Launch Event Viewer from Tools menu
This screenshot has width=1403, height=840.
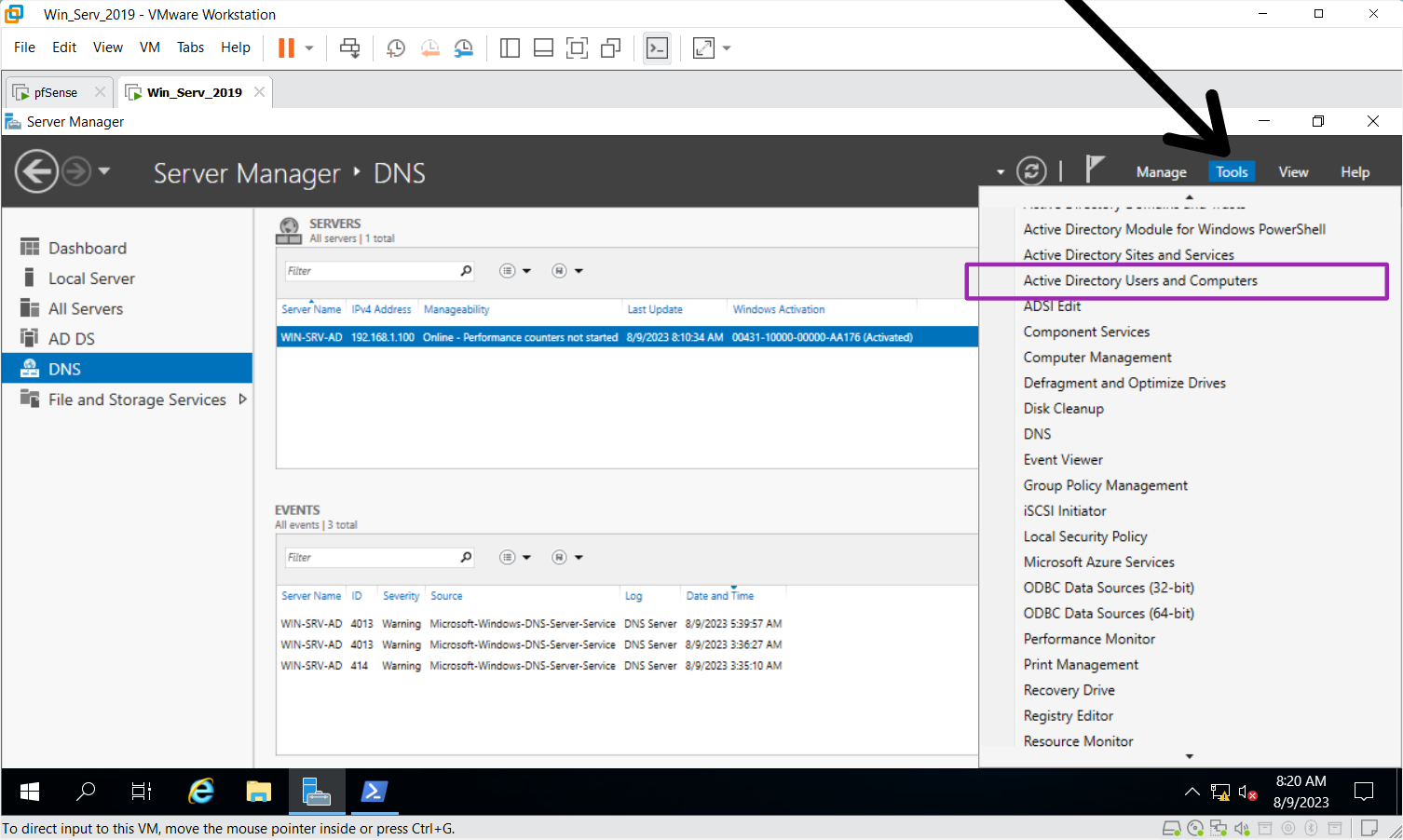coord(1063,460)
